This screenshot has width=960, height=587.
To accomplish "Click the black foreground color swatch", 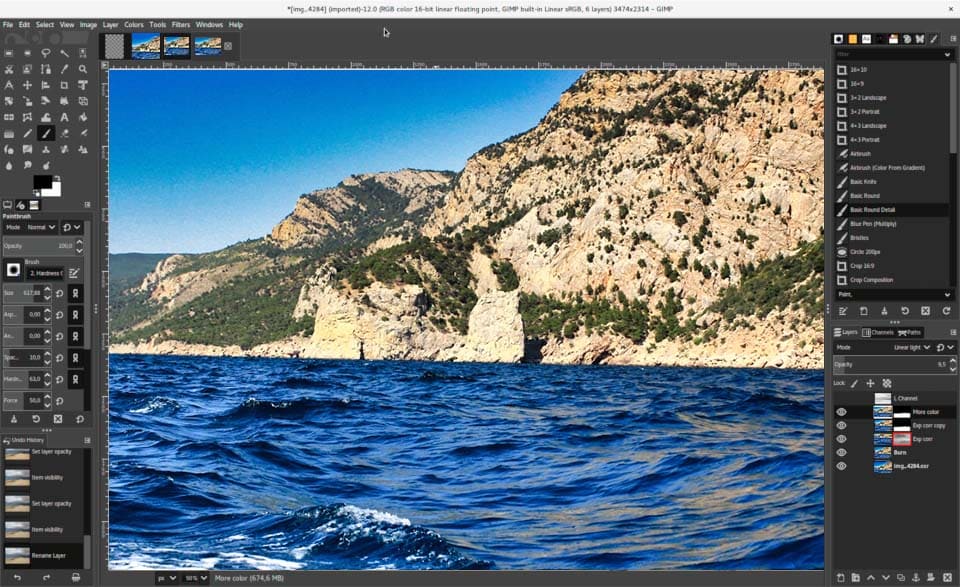I will 42,183.
